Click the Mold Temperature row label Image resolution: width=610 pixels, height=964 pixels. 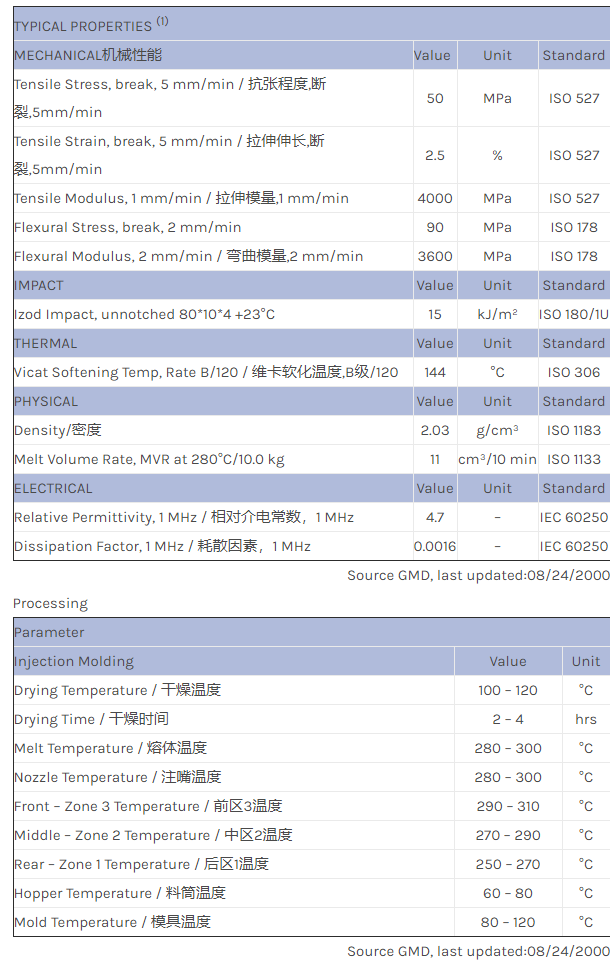[112, 922]
